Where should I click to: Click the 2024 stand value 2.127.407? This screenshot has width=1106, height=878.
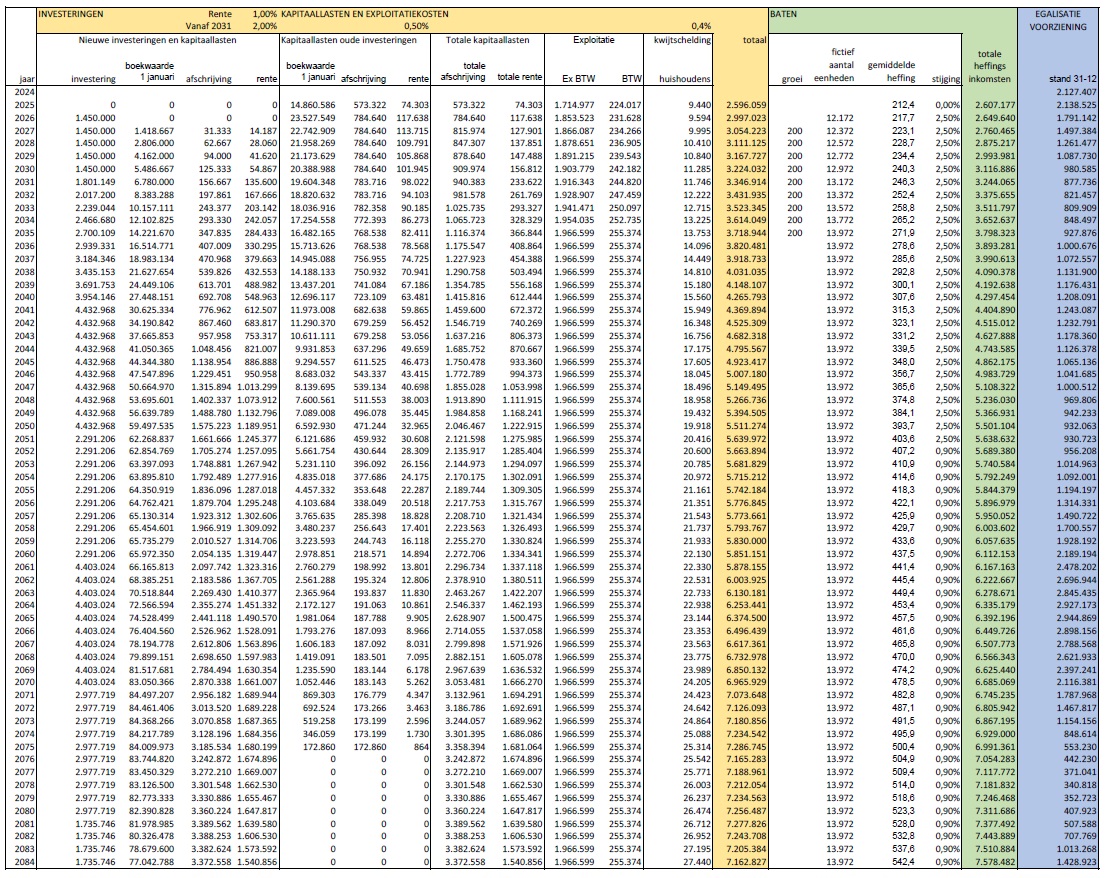pos(1077,92)
